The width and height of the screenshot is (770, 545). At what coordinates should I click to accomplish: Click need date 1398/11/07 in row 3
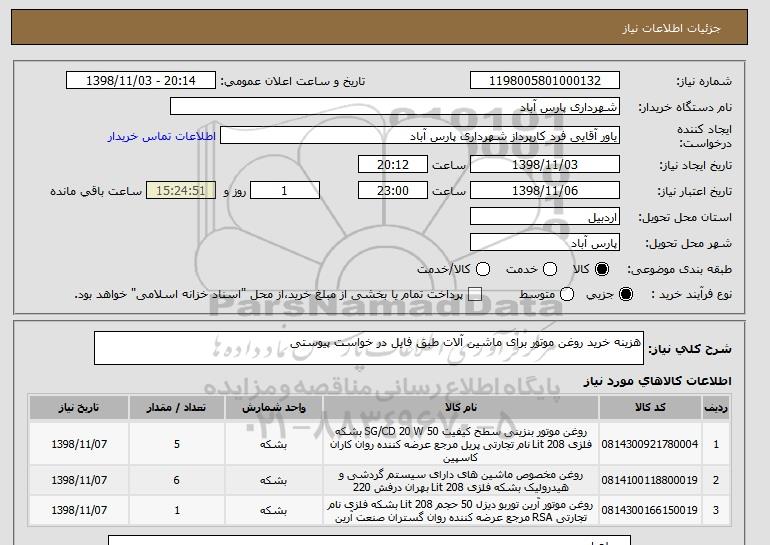coord(79,511)
